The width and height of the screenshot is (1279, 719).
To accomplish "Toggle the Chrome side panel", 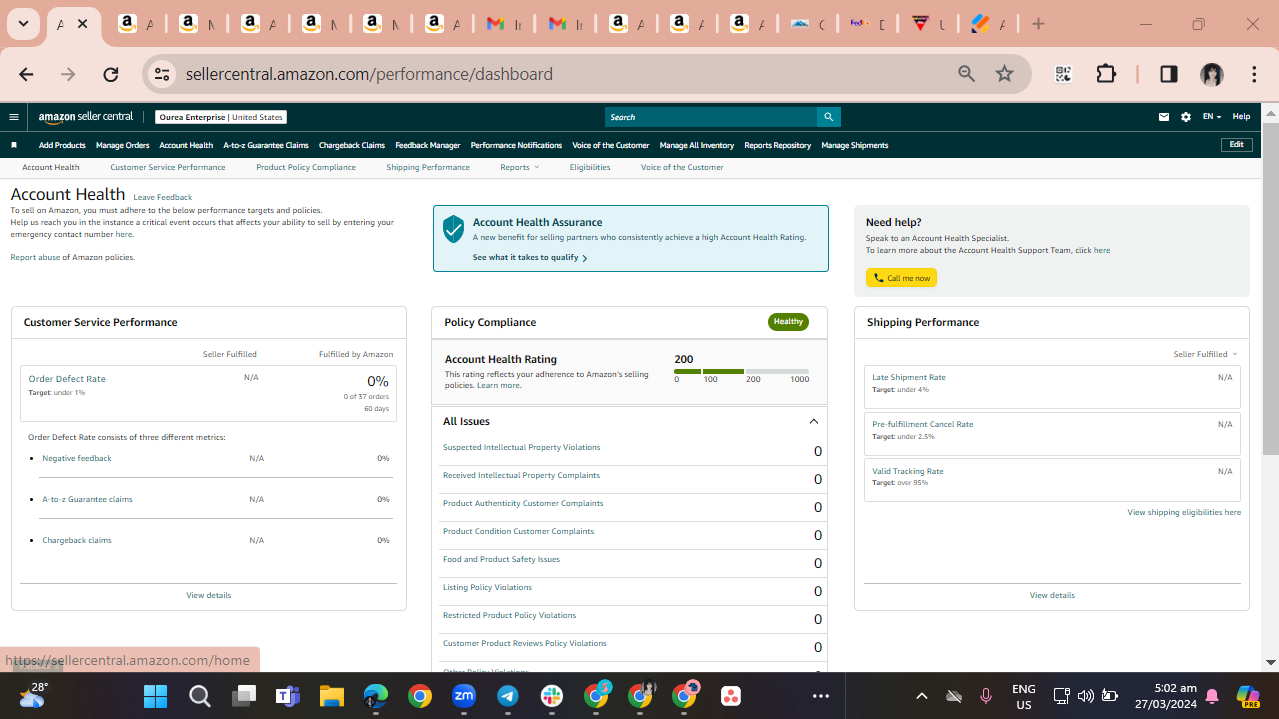I will 1169,74.
